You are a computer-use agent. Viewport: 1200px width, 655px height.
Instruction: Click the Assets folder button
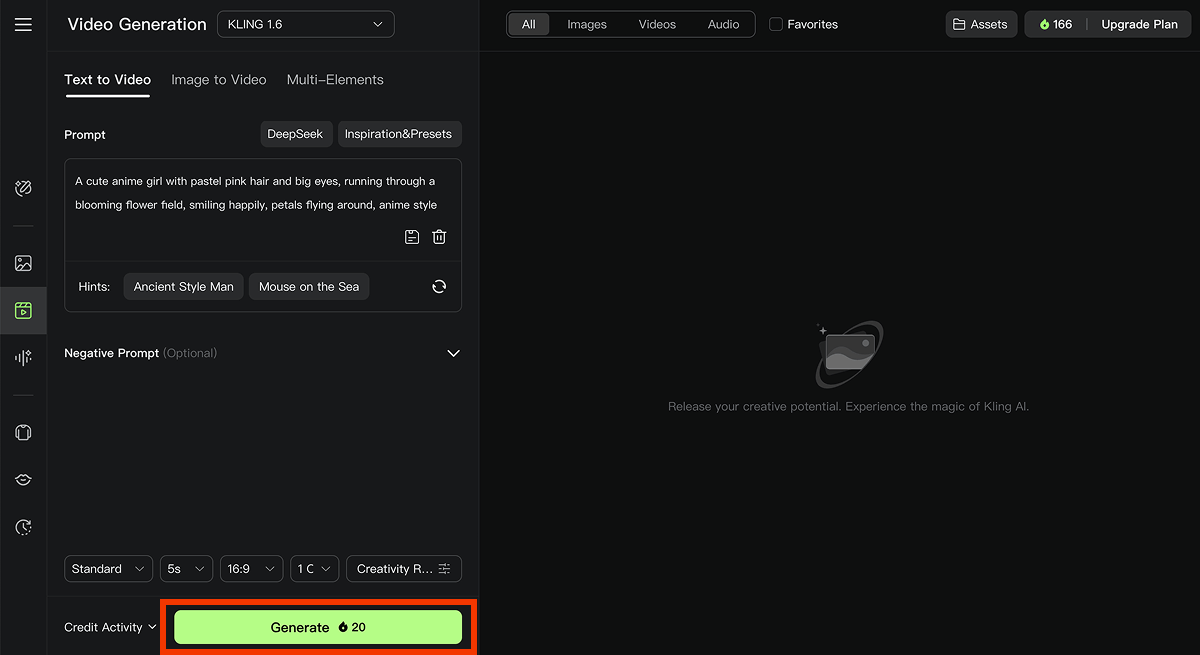pyautogui.click(x=981, y=24)
